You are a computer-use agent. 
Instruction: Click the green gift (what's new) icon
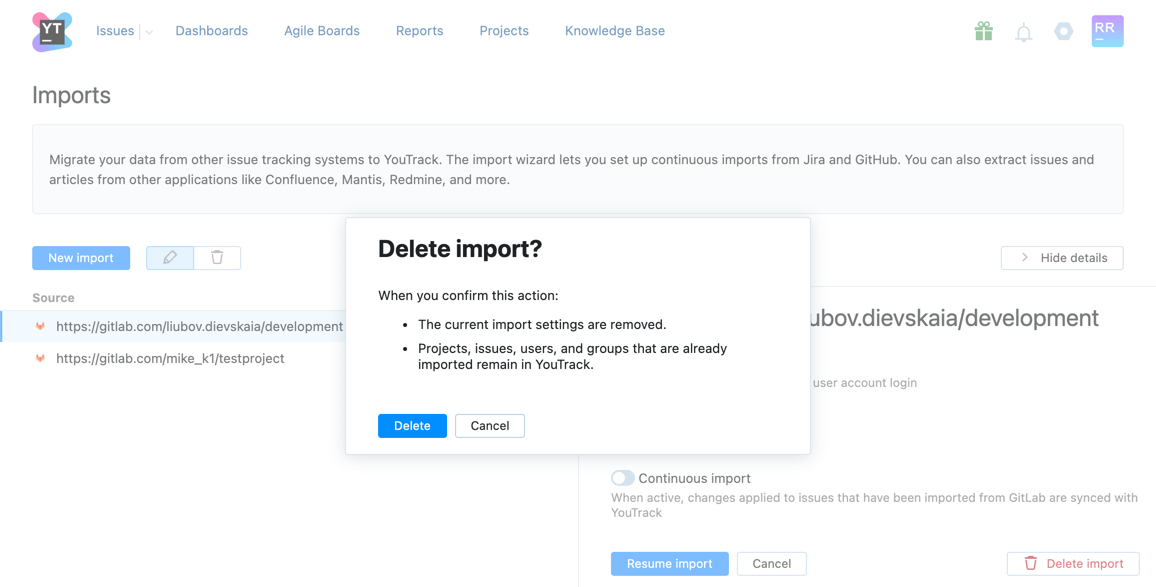click(x=983, y=31)
